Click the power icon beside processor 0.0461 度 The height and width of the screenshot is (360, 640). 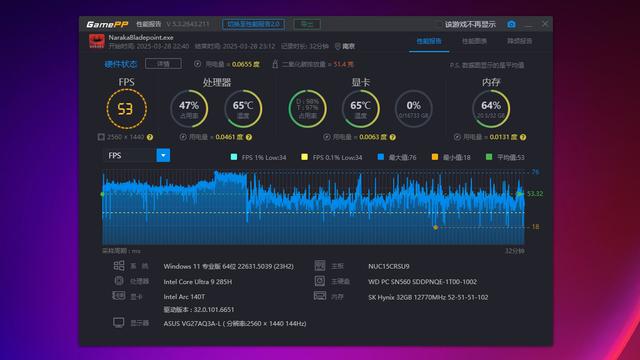pyautogui.click(x=183, y=137)
